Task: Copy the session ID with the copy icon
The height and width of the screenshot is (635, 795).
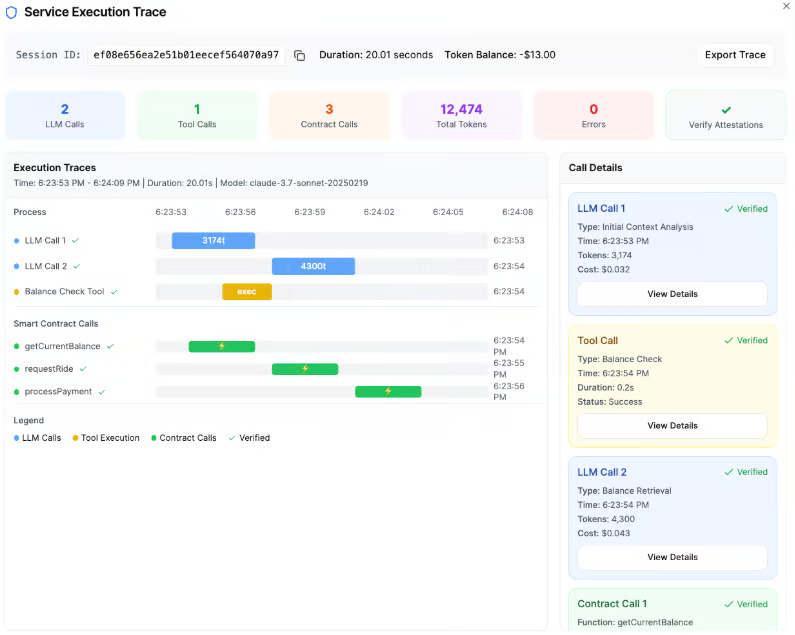Action: [x=299, y=55]
